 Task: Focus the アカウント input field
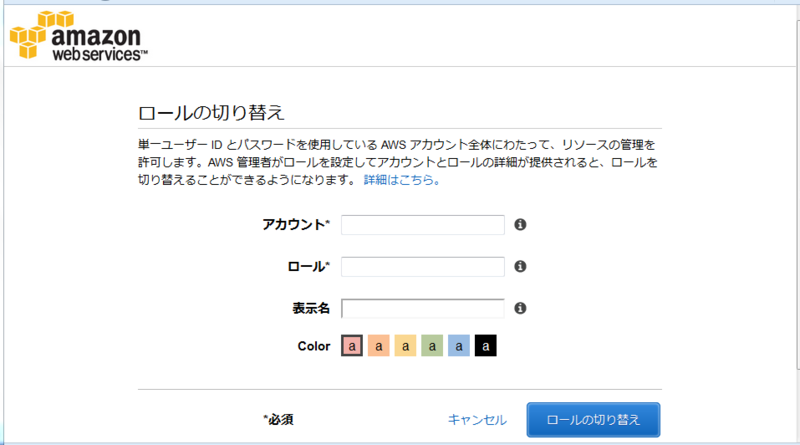pyautogui.click(x=422, y=225)
